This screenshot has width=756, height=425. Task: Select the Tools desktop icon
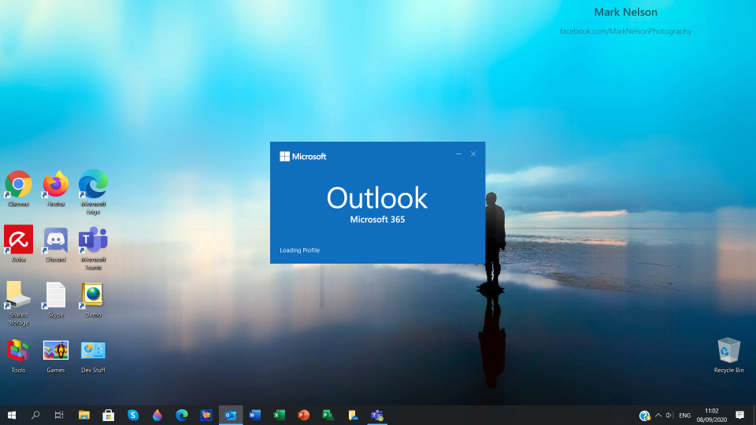click(18, 356)
